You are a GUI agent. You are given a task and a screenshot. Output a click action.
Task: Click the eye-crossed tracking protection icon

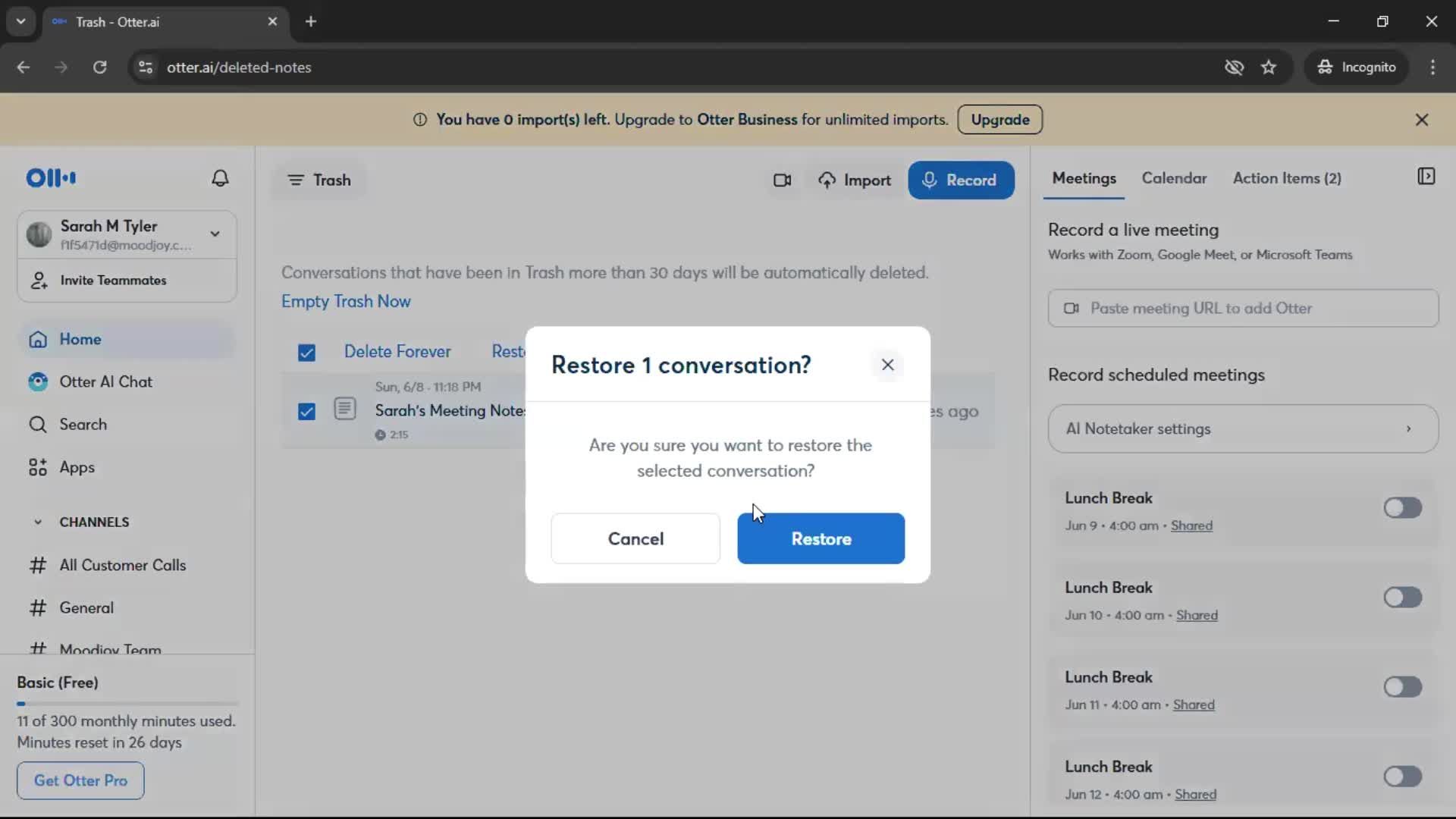coord(1234,67)
